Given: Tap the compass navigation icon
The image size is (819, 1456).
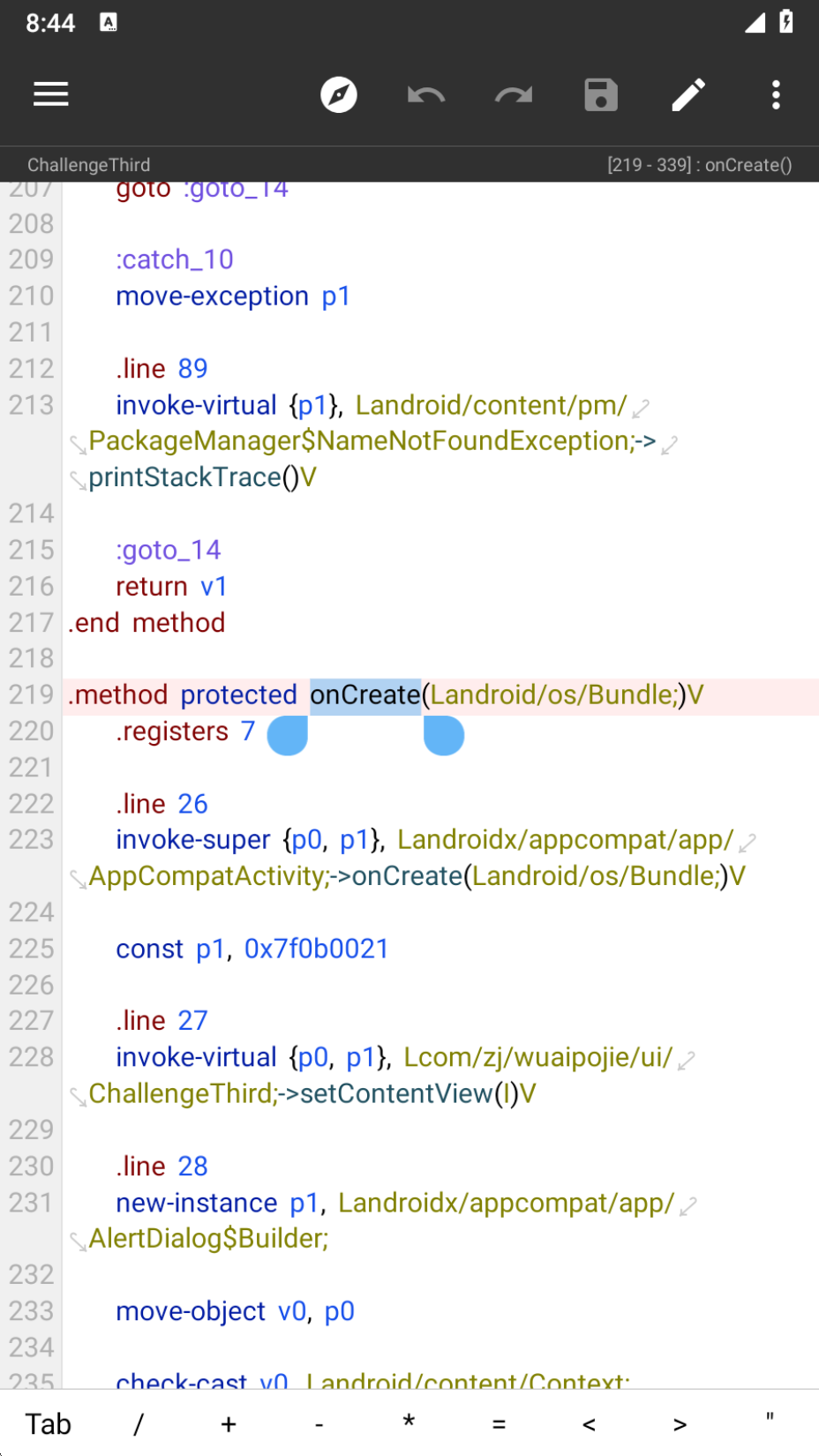Looking at the screenshot, I should [x=338, y=94].
